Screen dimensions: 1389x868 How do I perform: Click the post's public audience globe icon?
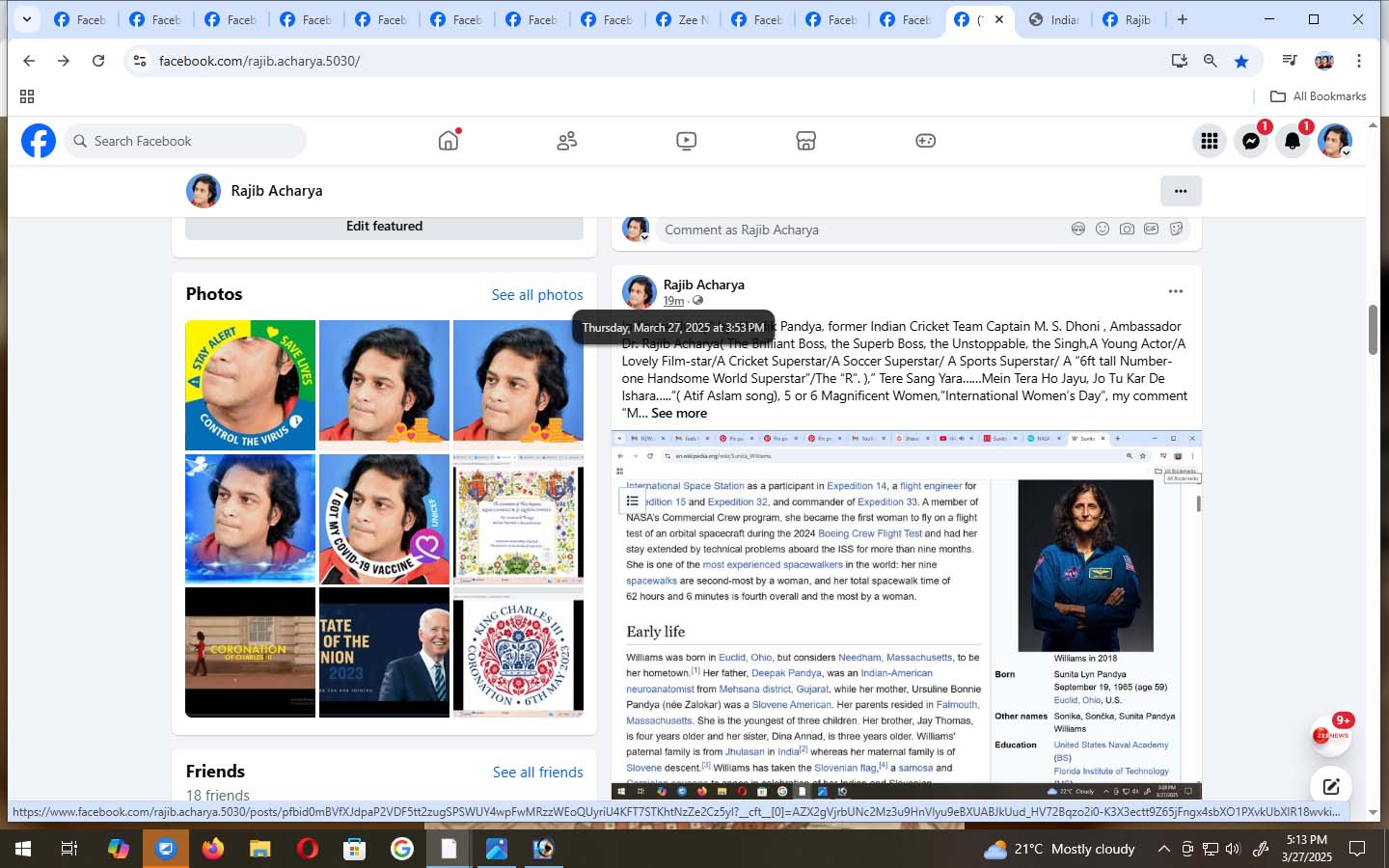point(698,301)
